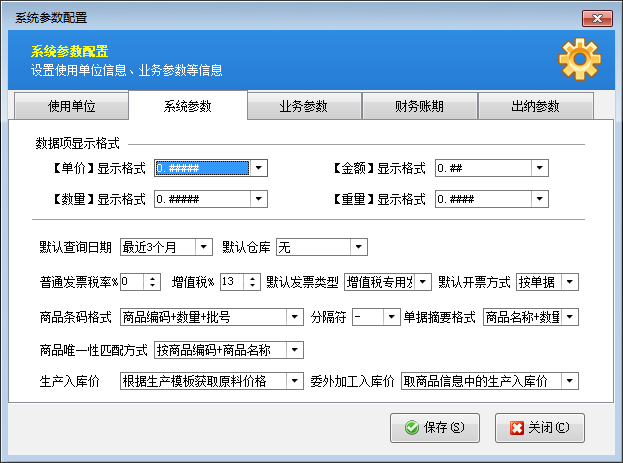The image size is (623, 463).
Task: Go to the 出纳参数 tab
Action: (x=535, y=106)
